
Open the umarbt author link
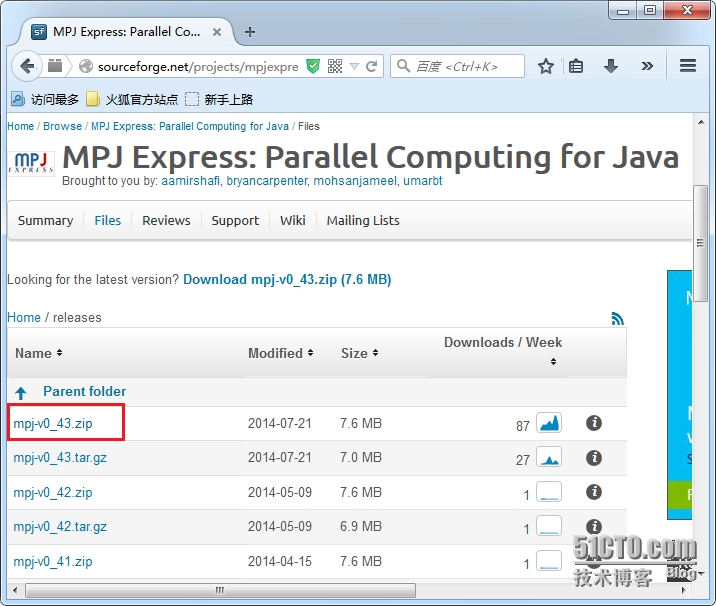pyautogui.click(x=423, y=181)
